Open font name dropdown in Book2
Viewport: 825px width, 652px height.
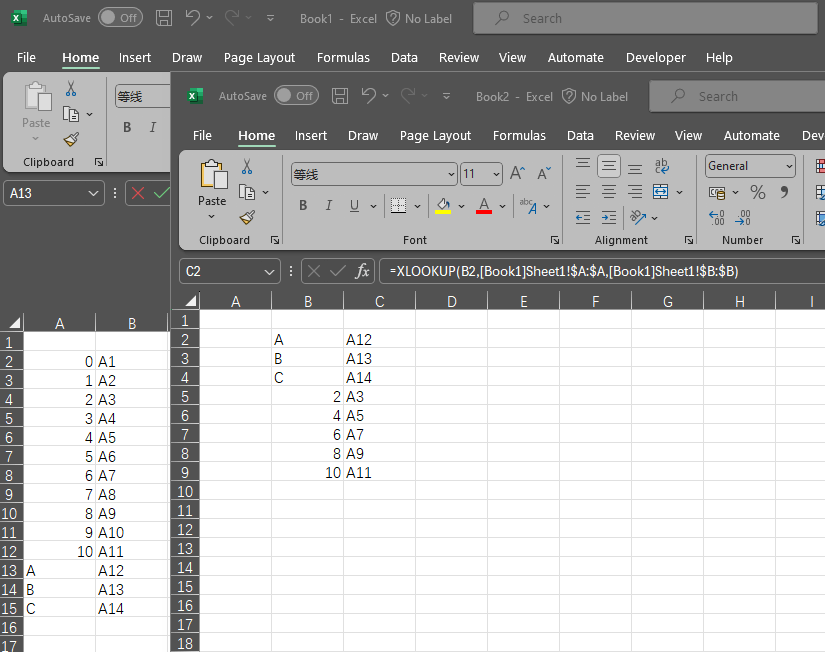pyautogui.click(x=451, y=174)
